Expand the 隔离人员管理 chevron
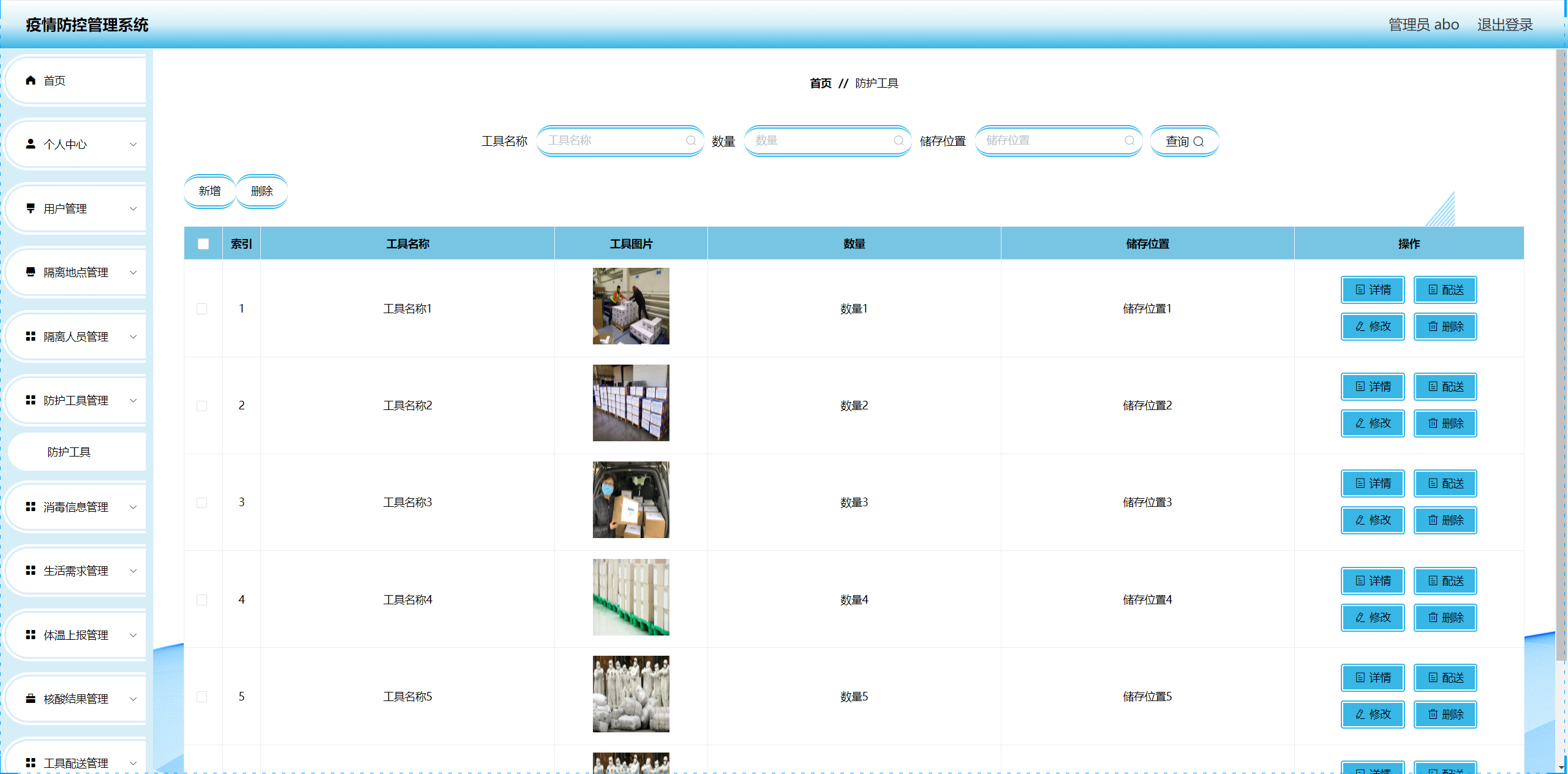The image size is (1568, 774). click(x=133, y=336)
